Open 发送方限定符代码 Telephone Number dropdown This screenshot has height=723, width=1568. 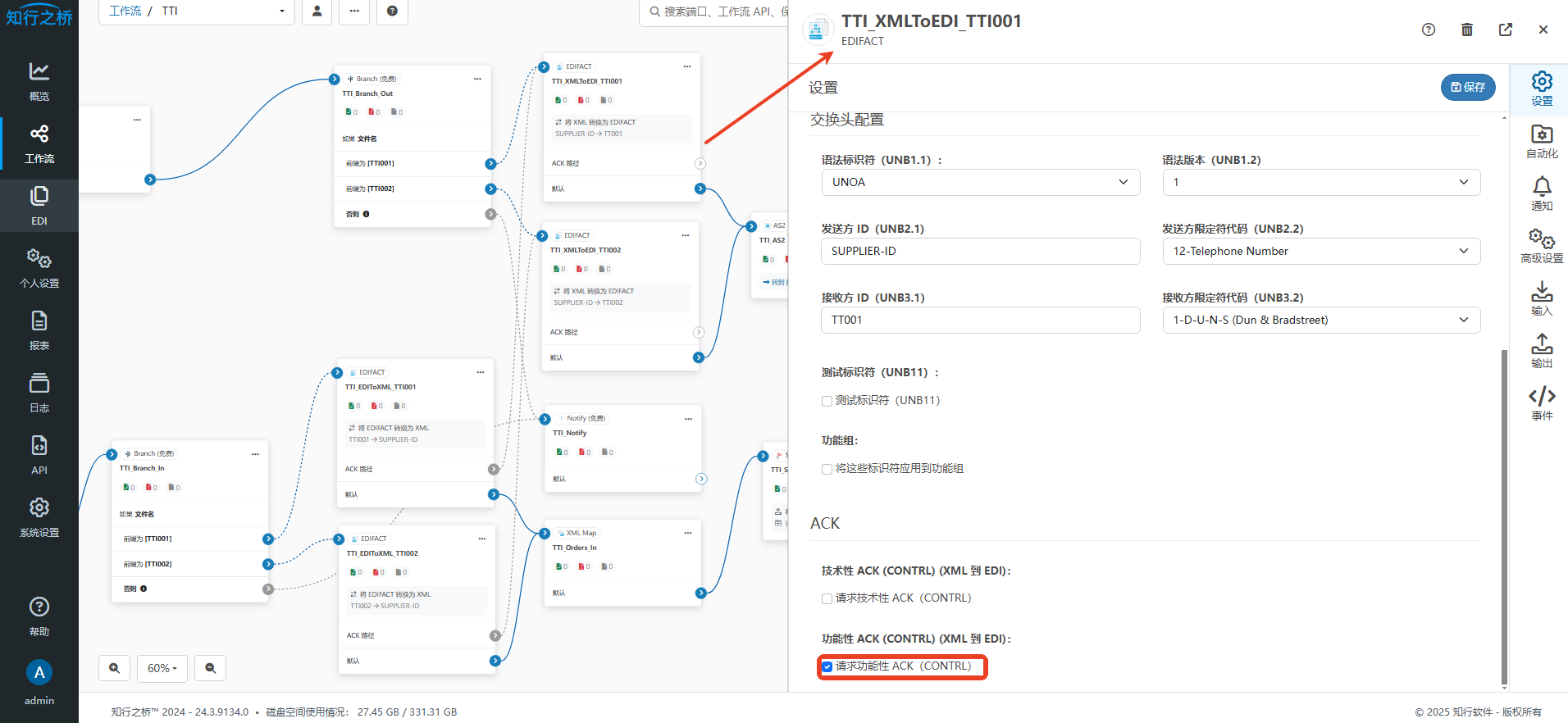point(1320,251)
